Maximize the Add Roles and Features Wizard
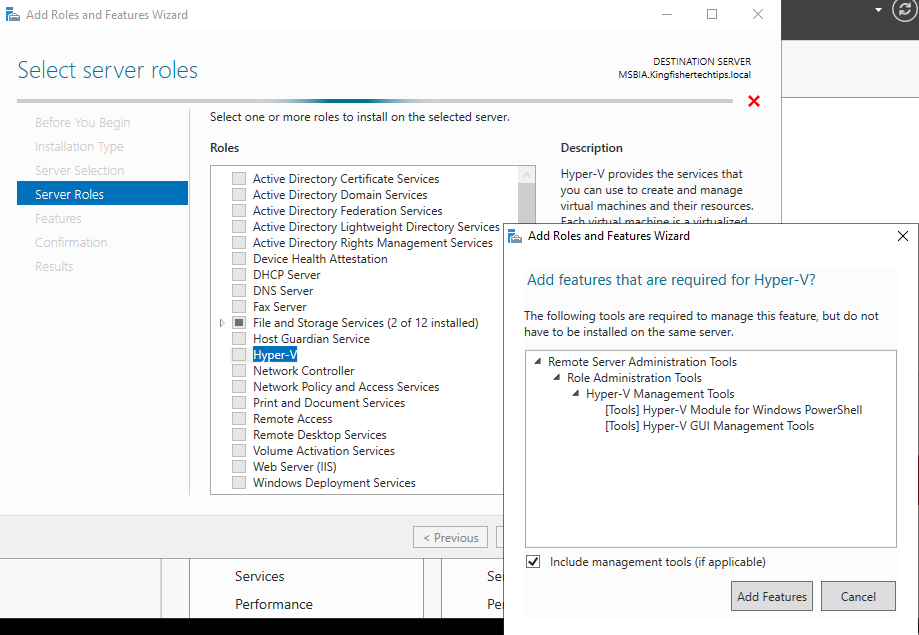The image size is (919, 635). click(712, 14)
